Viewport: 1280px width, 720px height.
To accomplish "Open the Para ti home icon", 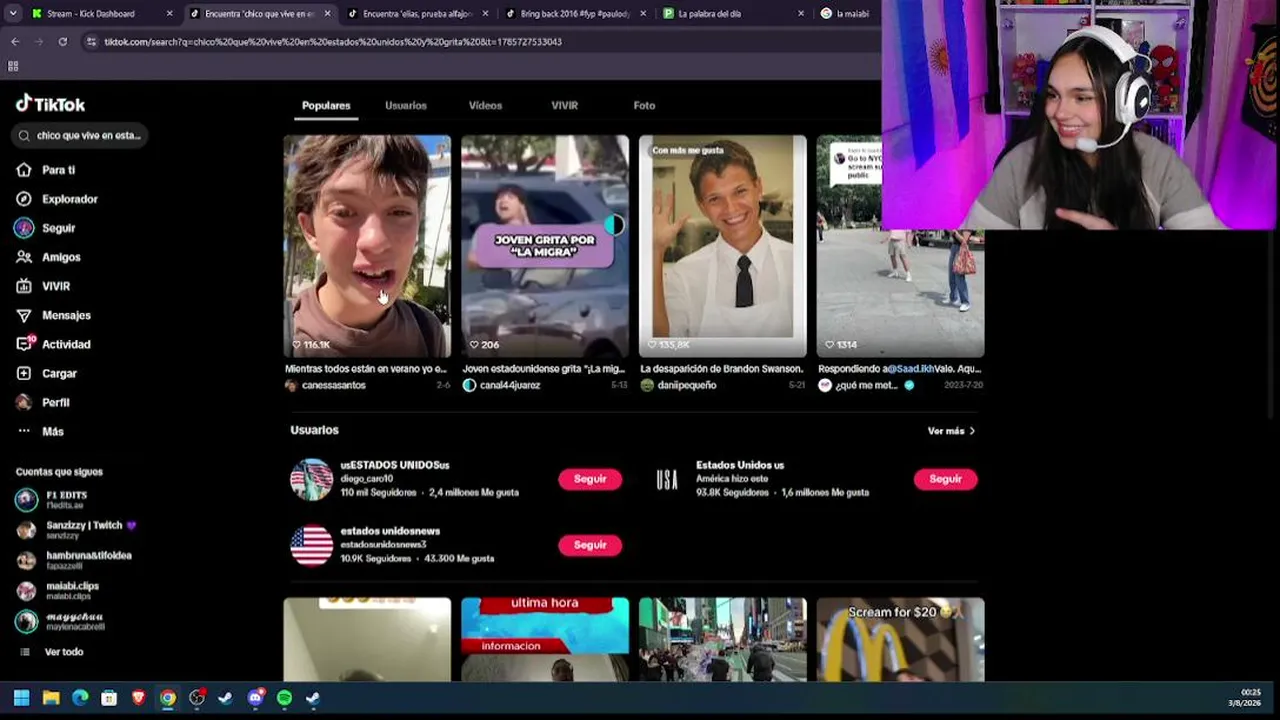I will 24,170.
